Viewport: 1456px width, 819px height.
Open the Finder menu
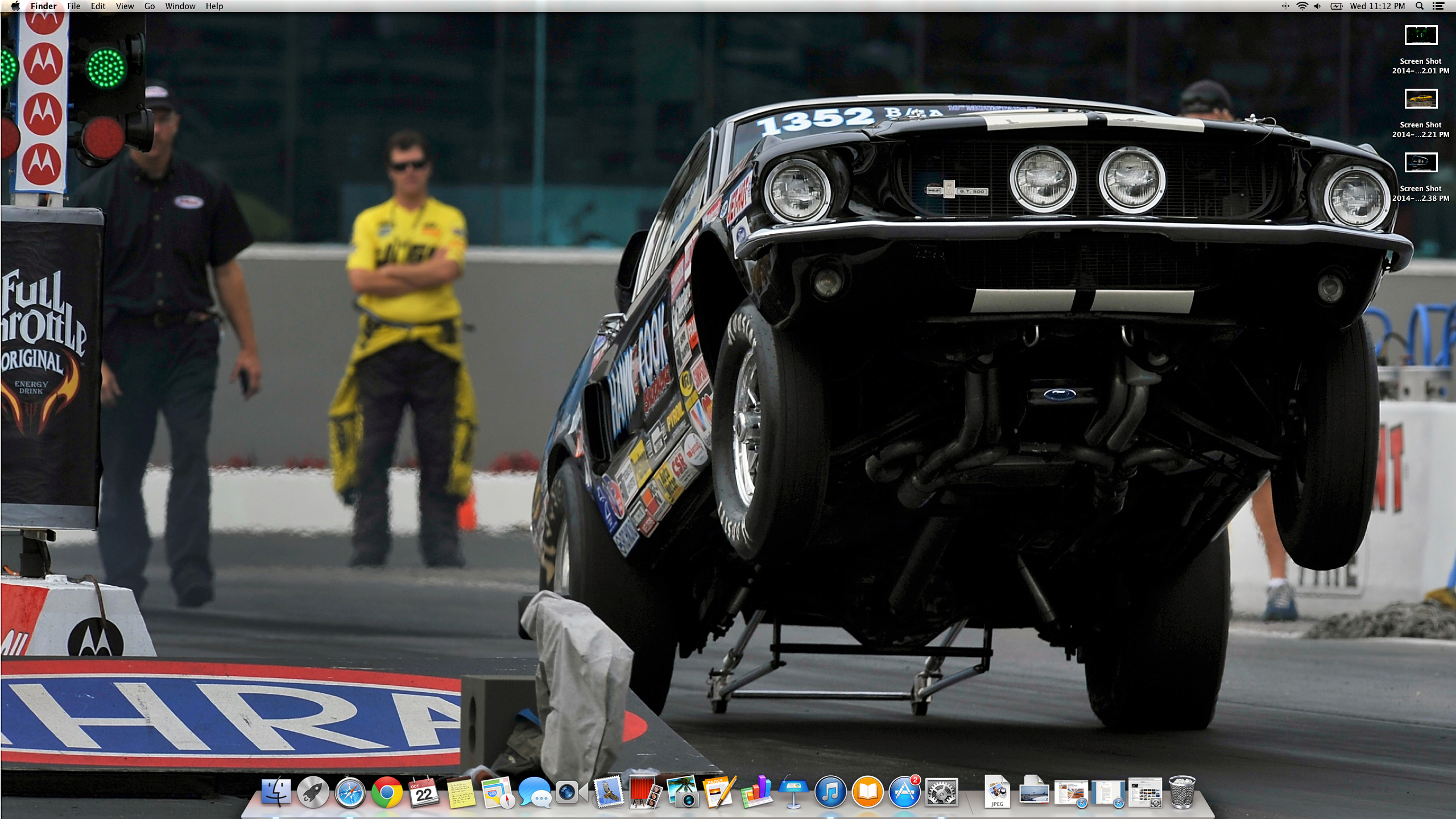click(44, 6)
